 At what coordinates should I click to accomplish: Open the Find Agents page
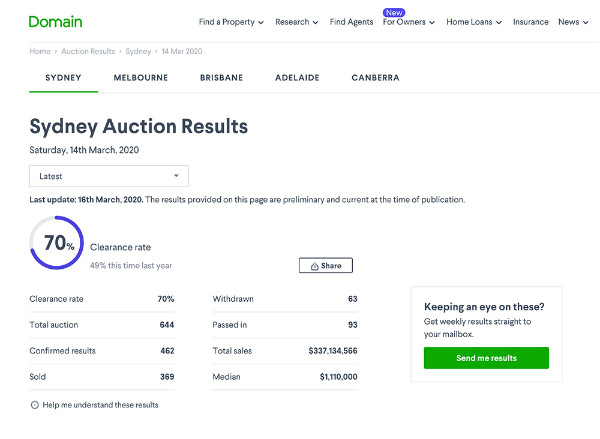(350, 22)
